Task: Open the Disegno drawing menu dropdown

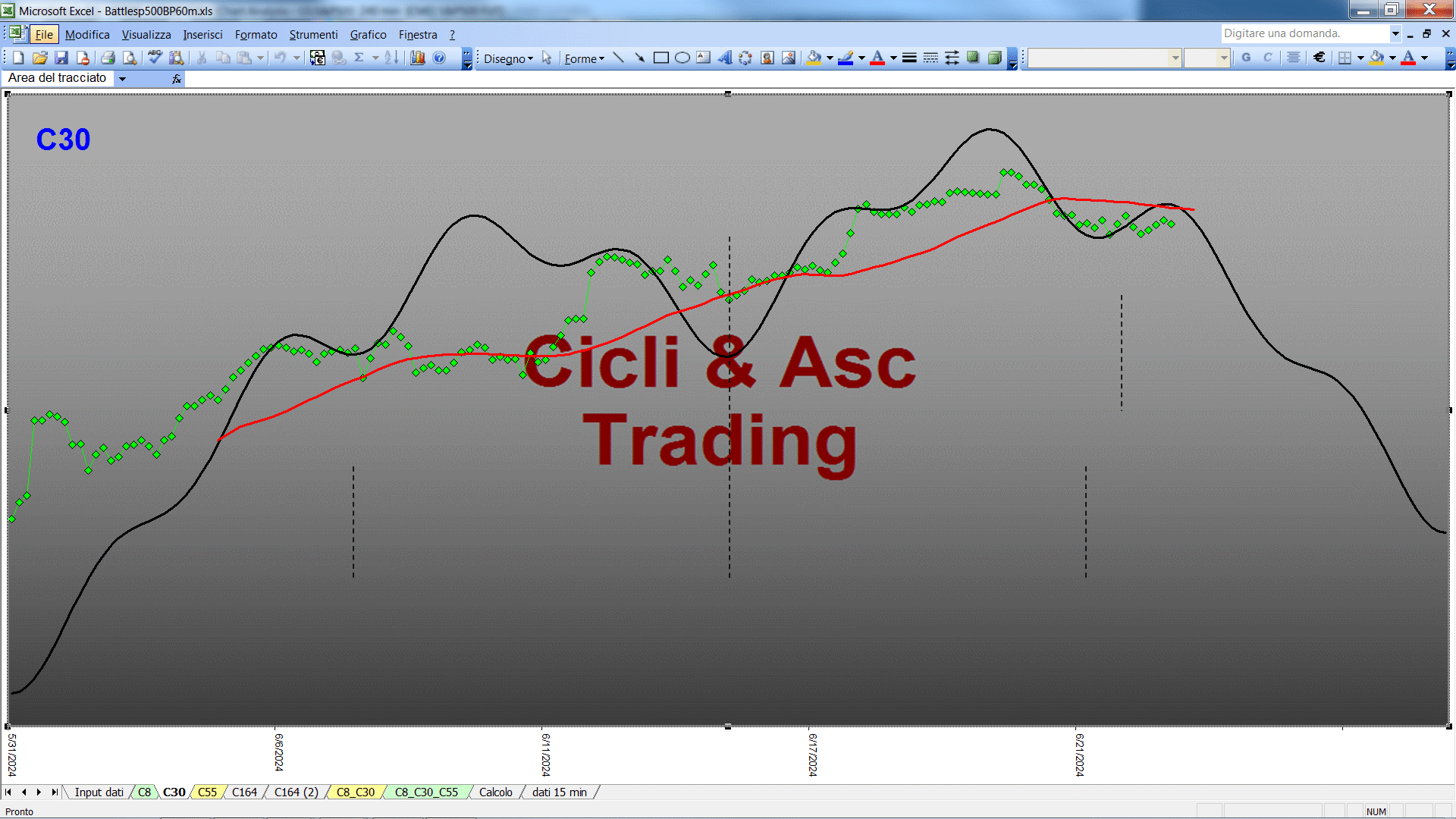Action: (508, 58)
